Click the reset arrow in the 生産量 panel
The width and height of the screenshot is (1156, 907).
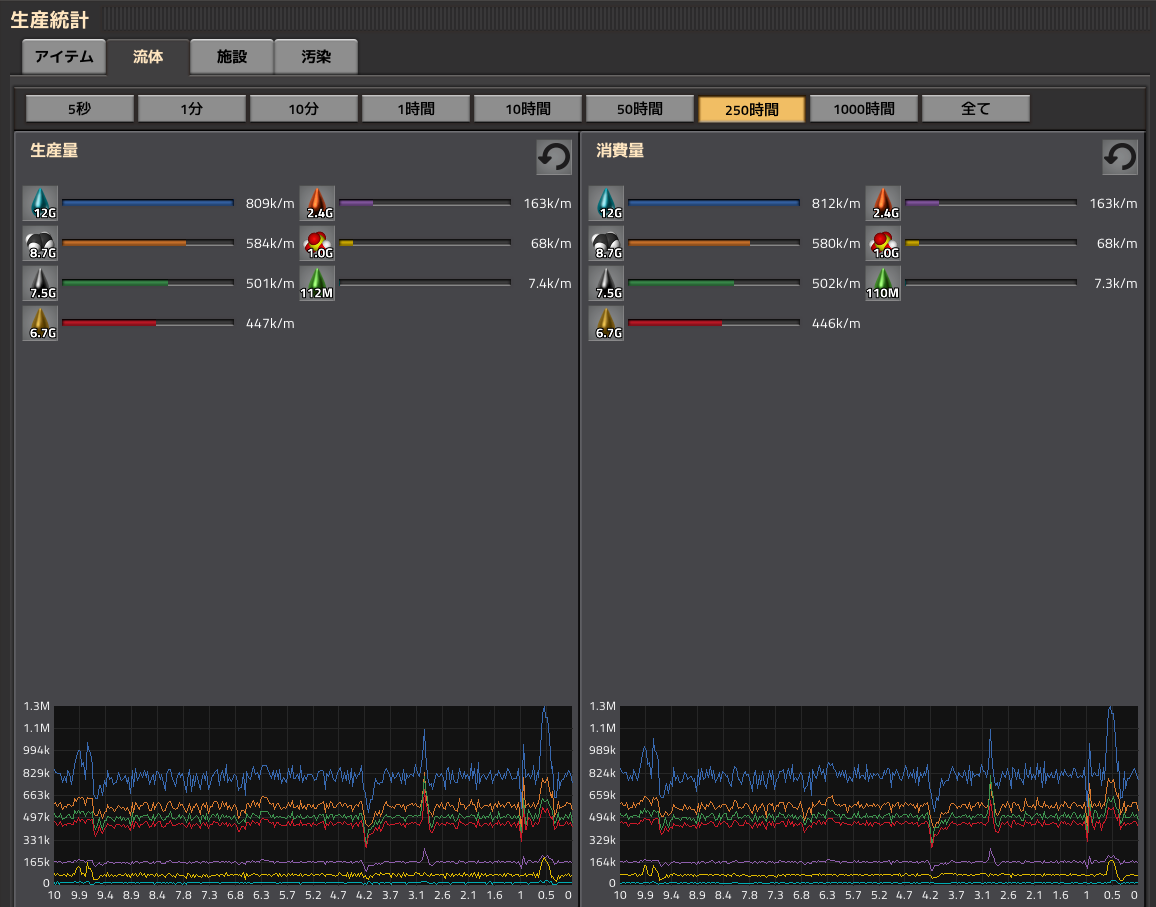pyautogui.click(x=554, y=157)
